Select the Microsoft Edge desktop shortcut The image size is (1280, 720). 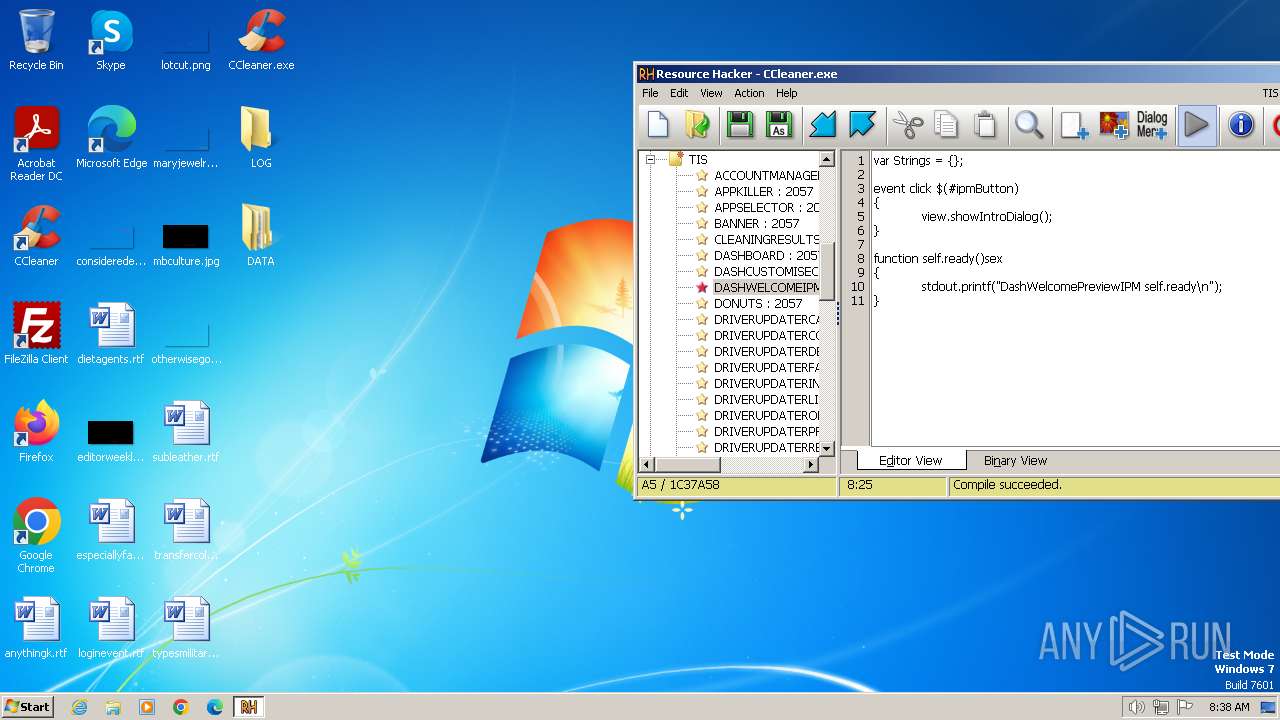click(x=111, y=138)
